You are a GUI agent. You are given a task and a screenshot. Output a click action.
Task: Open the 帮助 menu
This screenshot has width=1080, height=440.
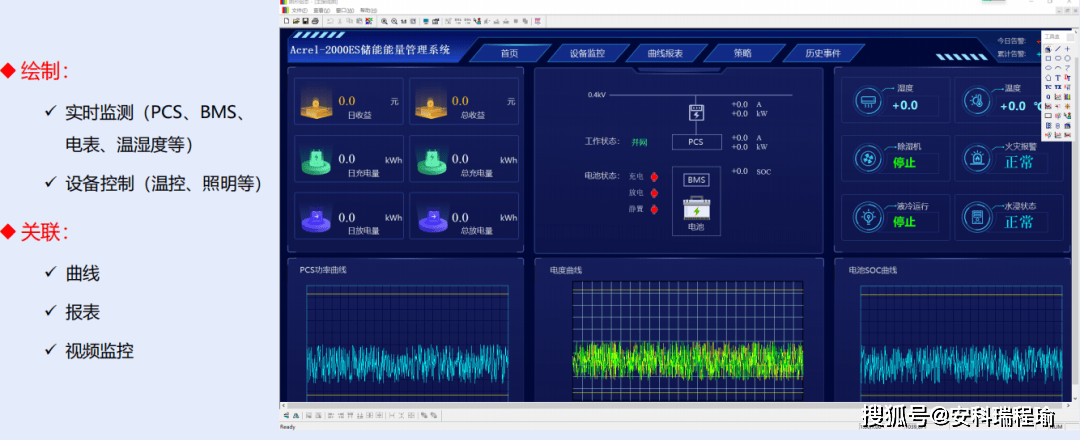point(368,10)
